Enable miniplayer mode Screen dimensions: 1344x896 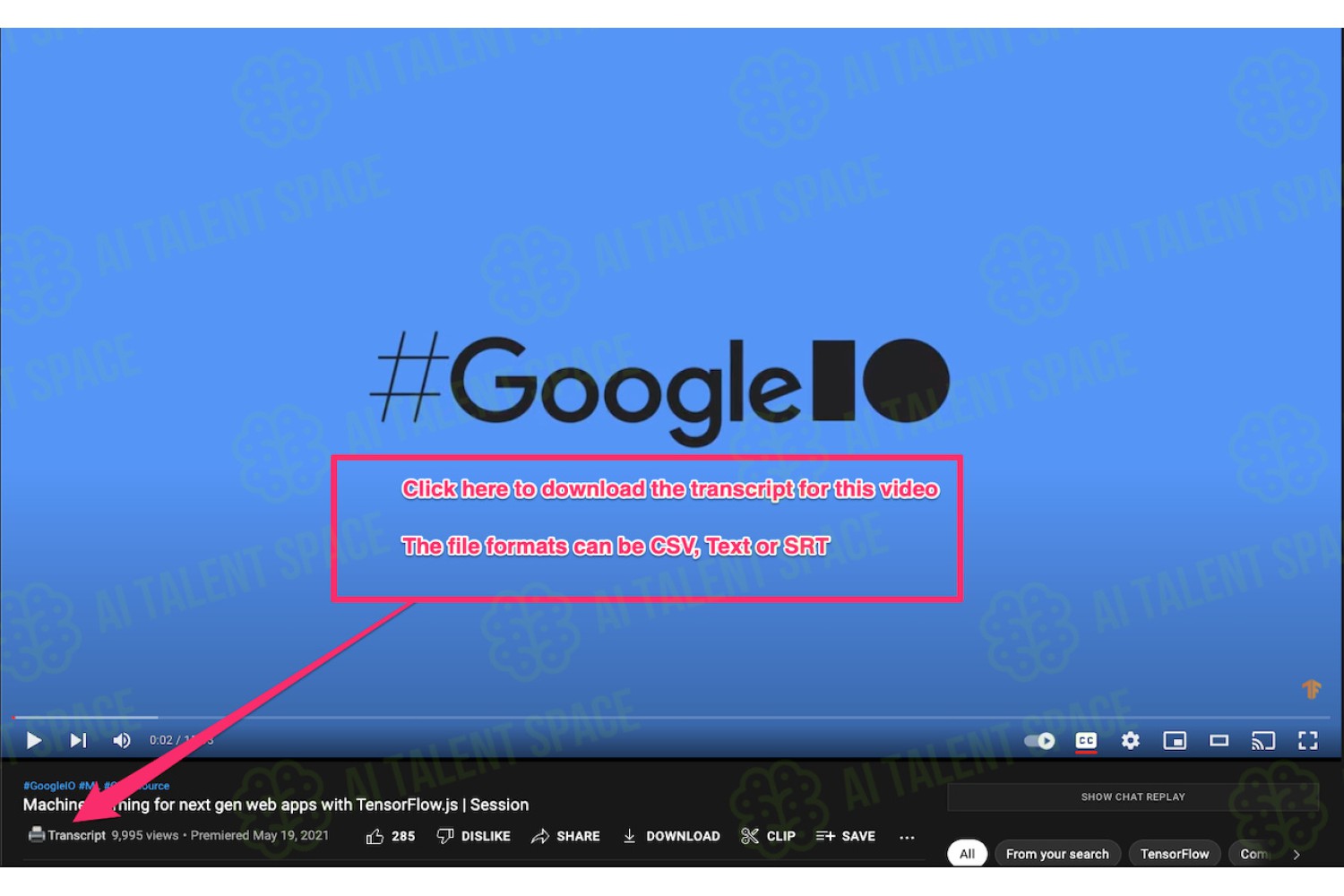coord(1175,740)
